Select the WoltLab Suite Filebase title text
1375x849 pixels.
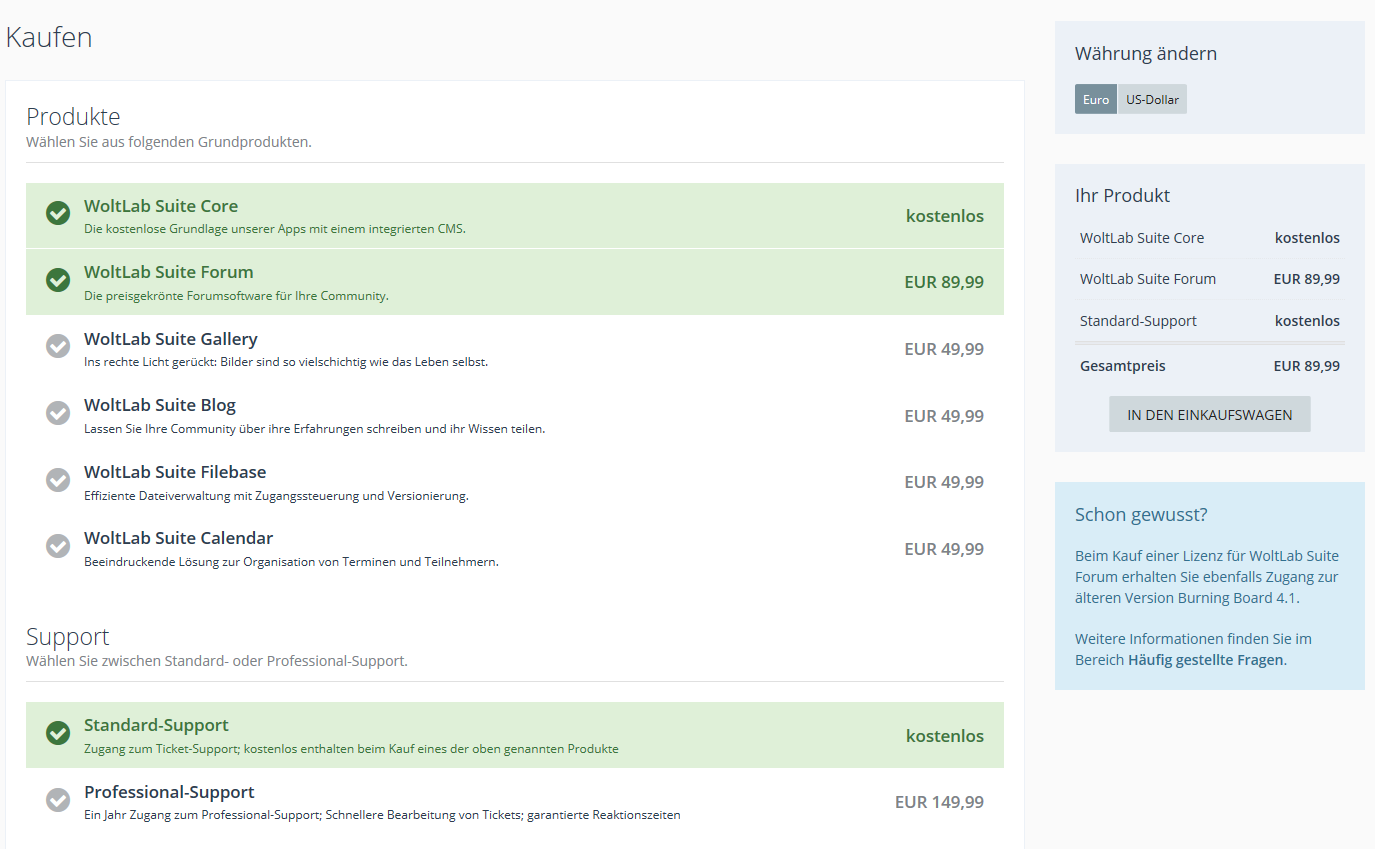175,472
